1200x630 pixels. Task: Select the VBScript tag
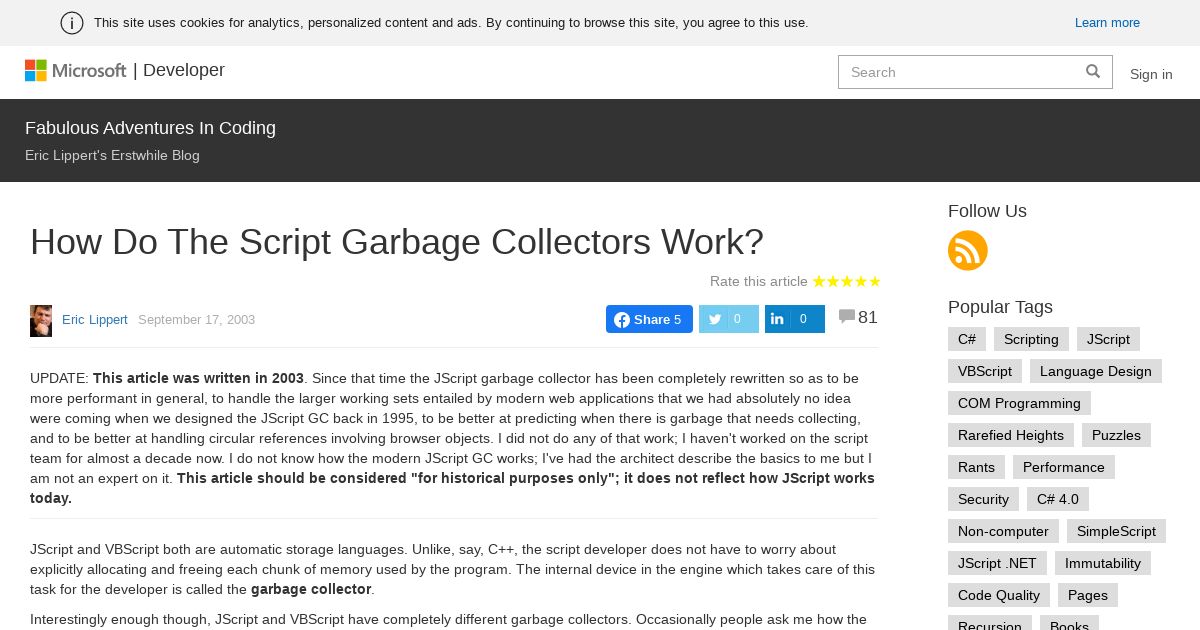[x=985, y=371]
